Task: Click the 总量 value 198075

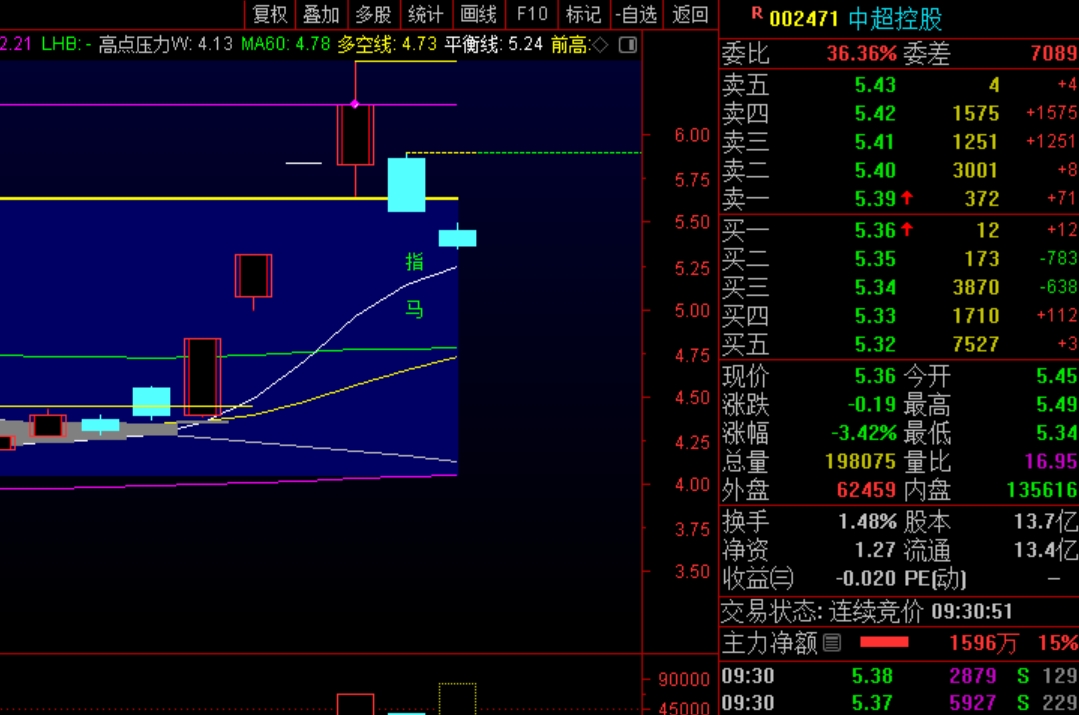Action: [x=860, y=461]
